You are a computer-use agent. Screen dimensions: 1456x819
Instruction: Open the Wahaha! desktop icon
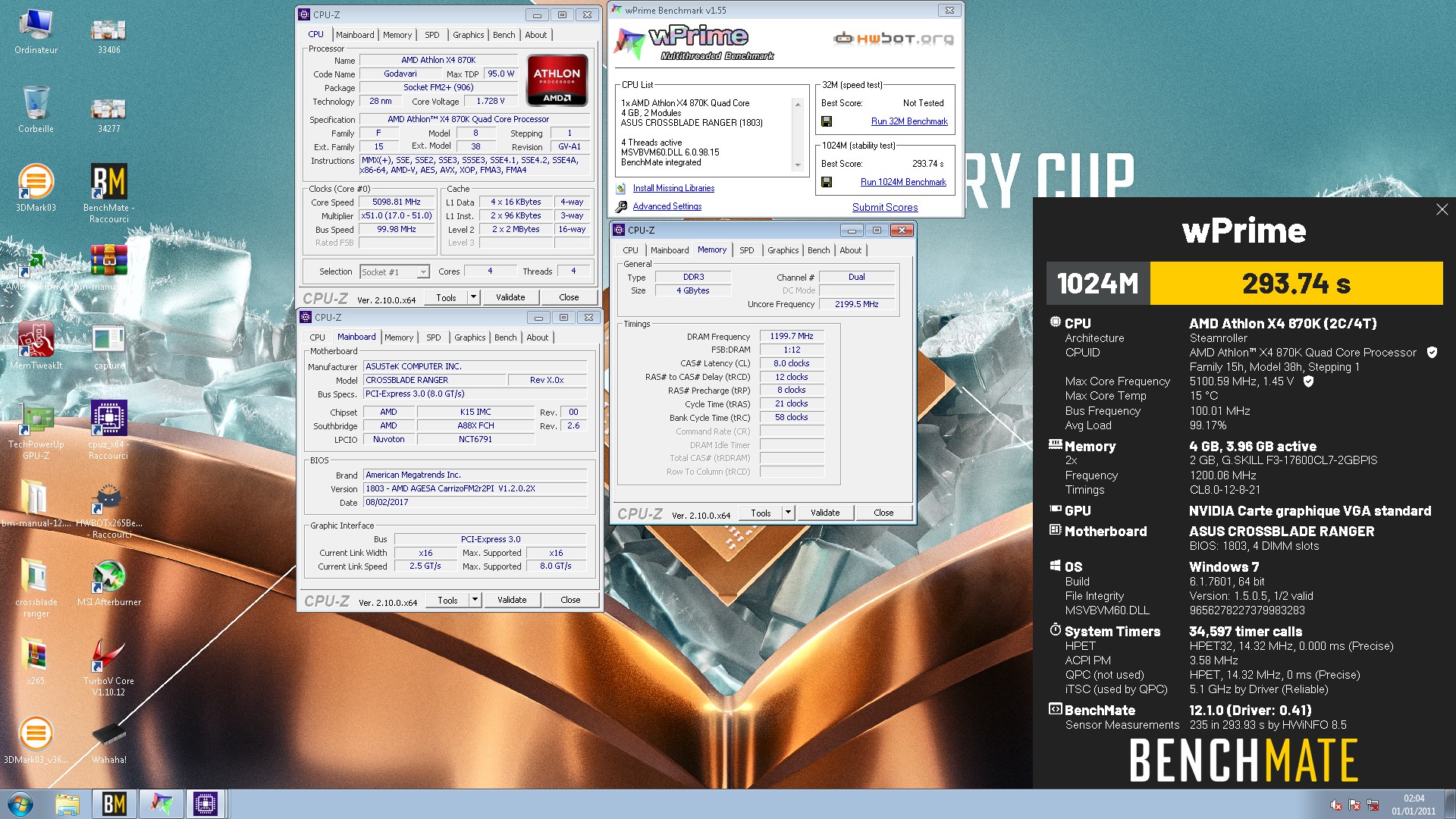108,741
